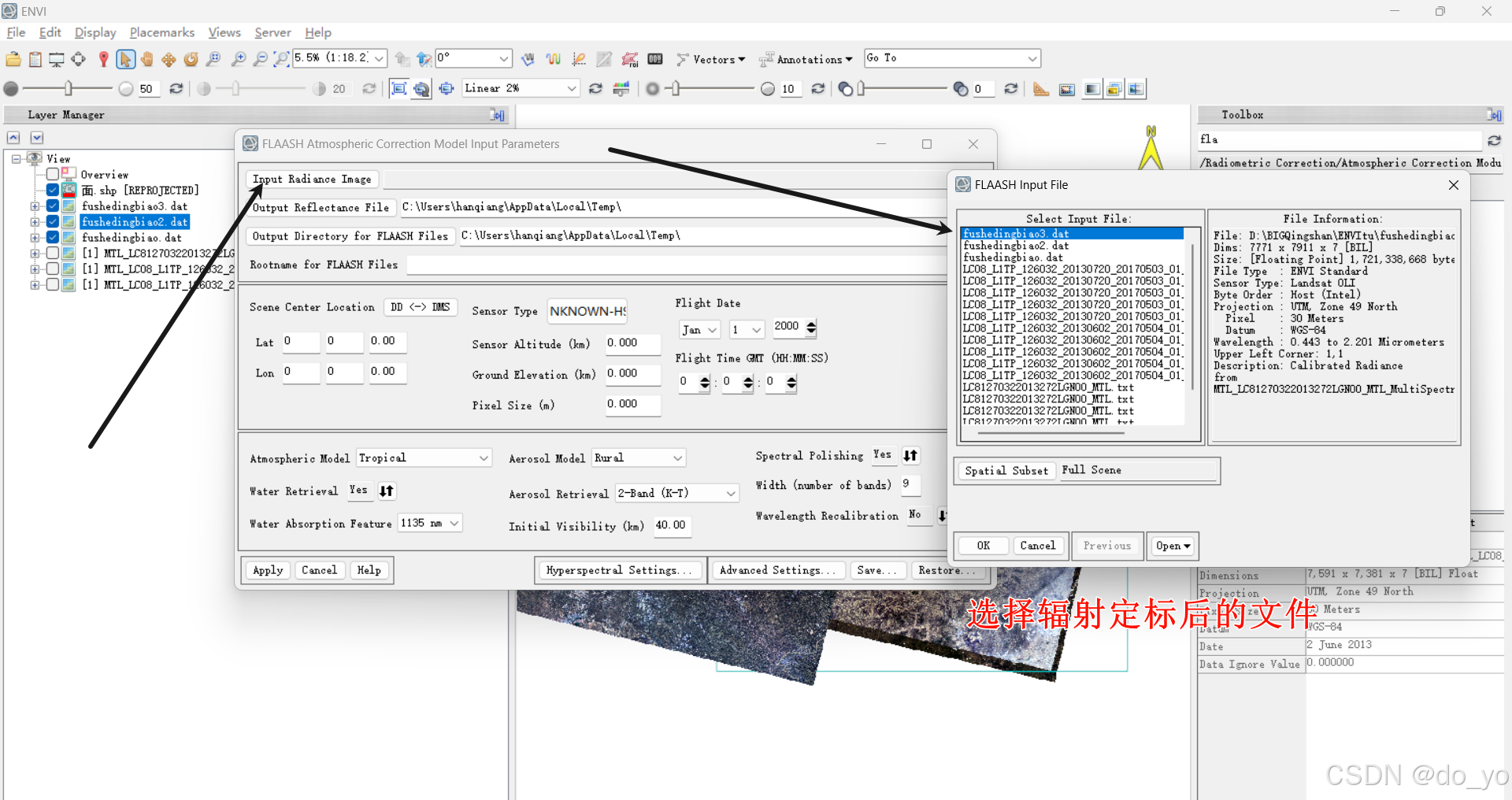The image size is (1512, 800).
Task: Click the Rotate view tool icon
Action: (x=191, y=59)
